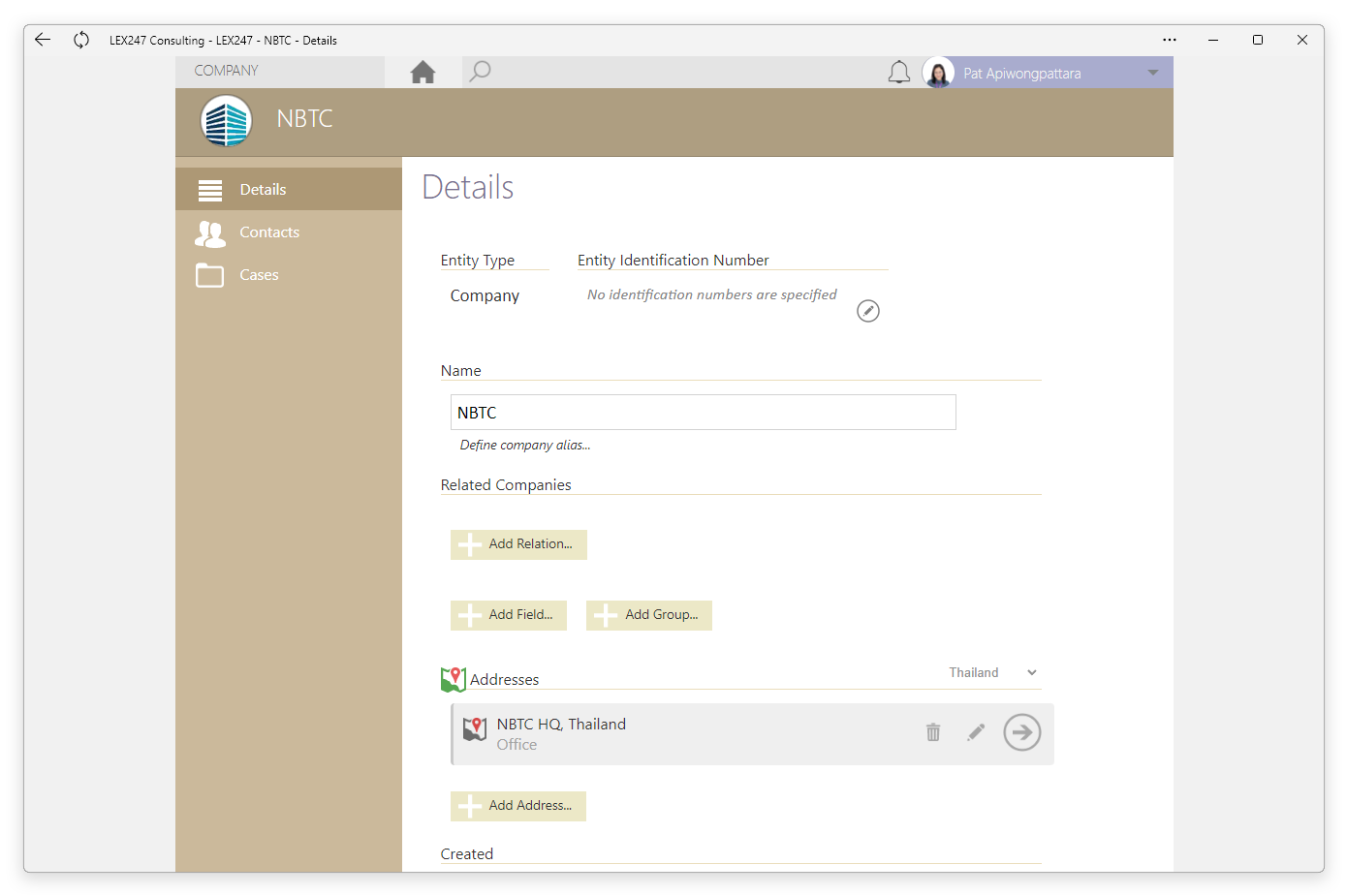Click the Office address type label
Image resolution: width=1347 pixels, height=896 pixels.
[517, 744]
